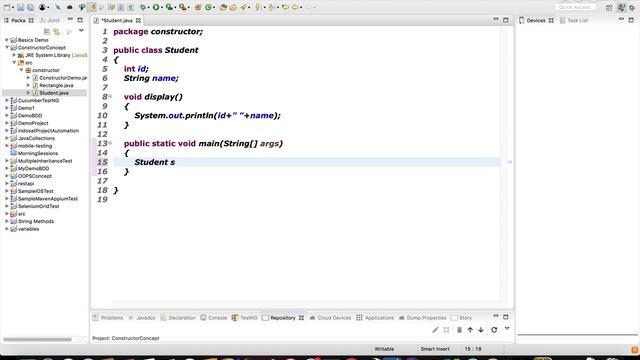The height and width of the screenshot is (360, 640).
Task: Select Student.java in Package Explorer
Action: (x=51, y=93)
